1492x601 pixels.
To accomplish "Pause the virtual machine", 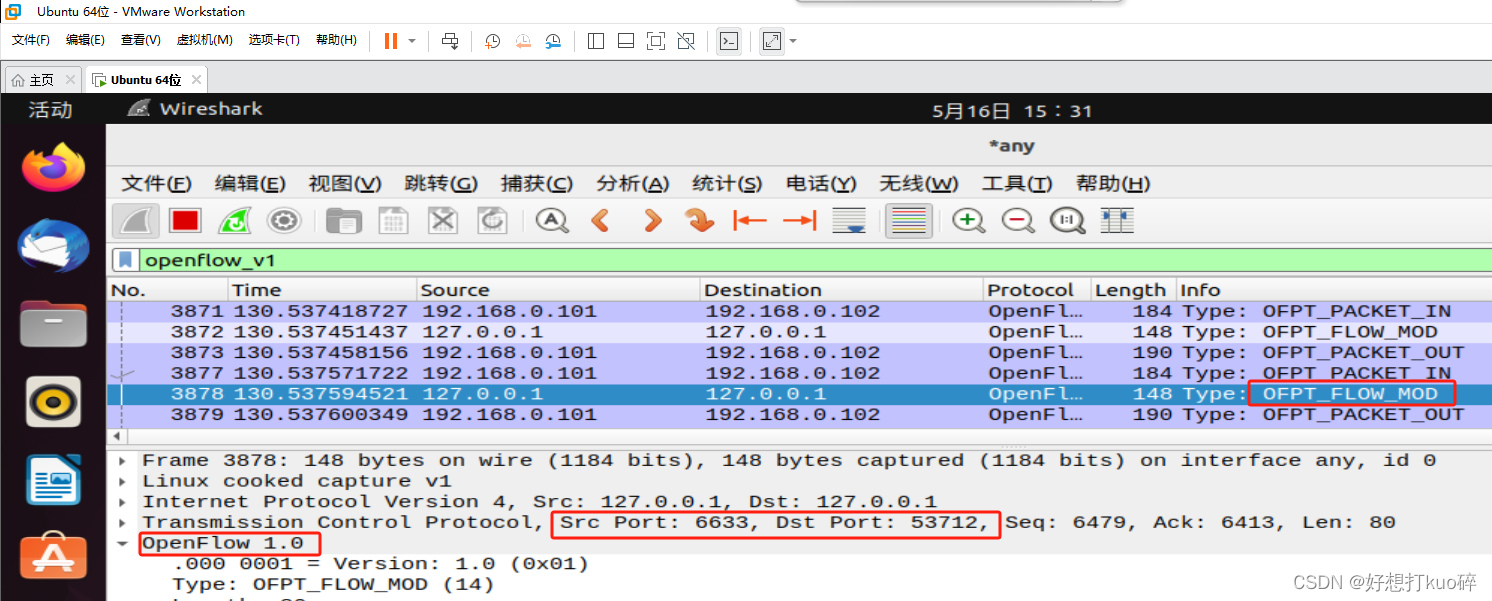I will pyautogui.click(x=391, y=41).
